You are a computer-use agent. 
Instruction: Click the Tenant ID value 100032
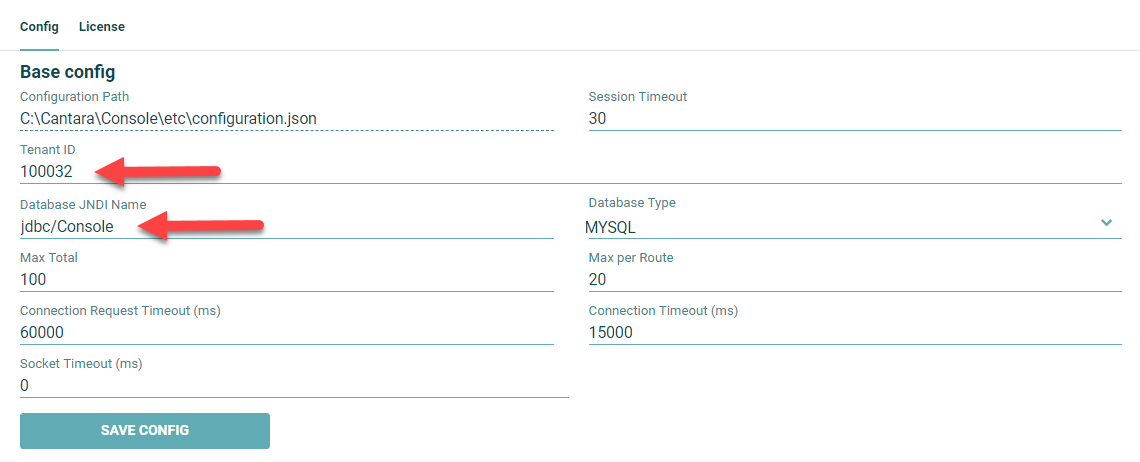click(46, 171)
